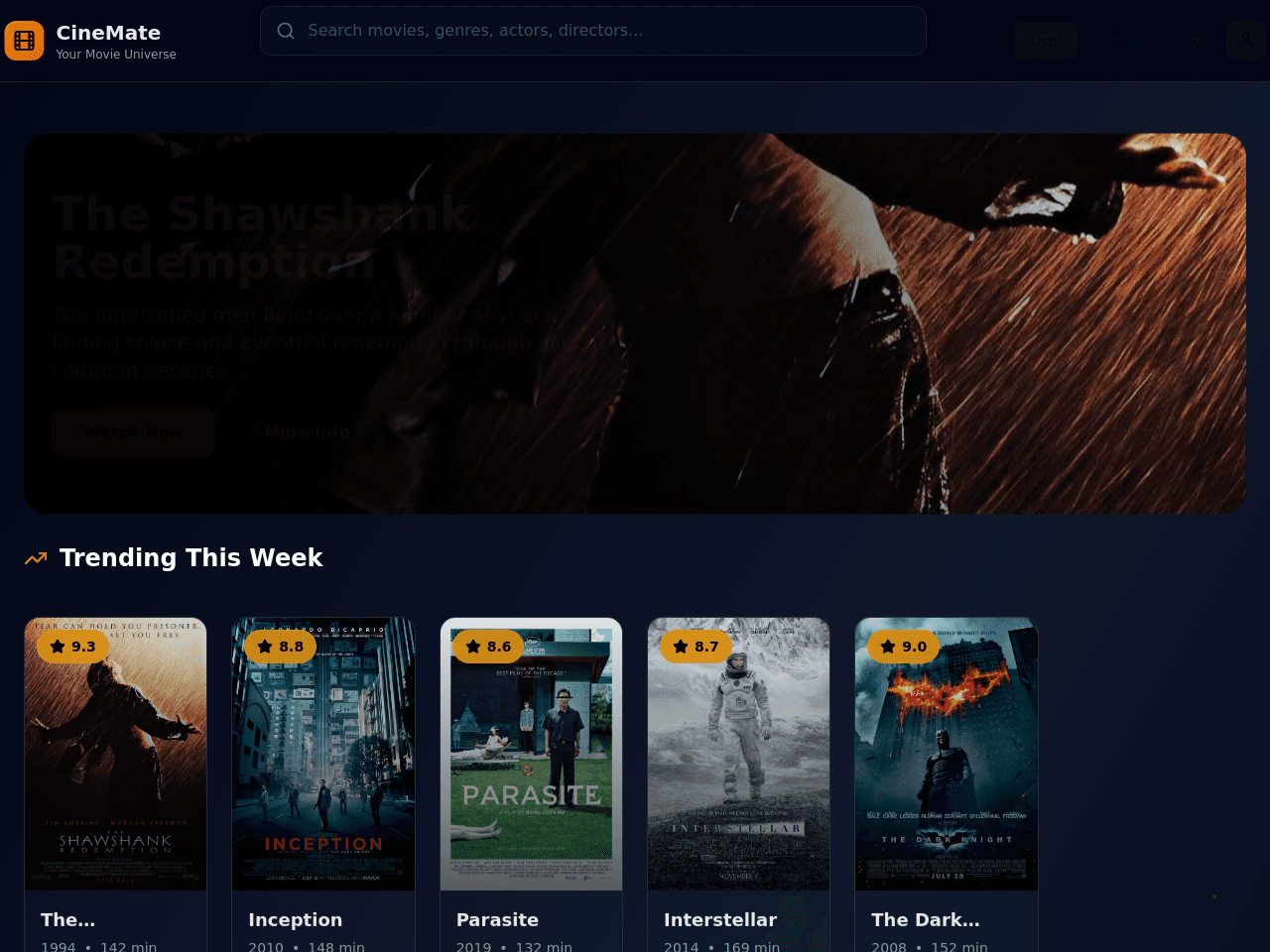The height and width of the screenshot is (952, 1270).
Task: Open The Dark Knight movie poster
Action: [947, 754]
